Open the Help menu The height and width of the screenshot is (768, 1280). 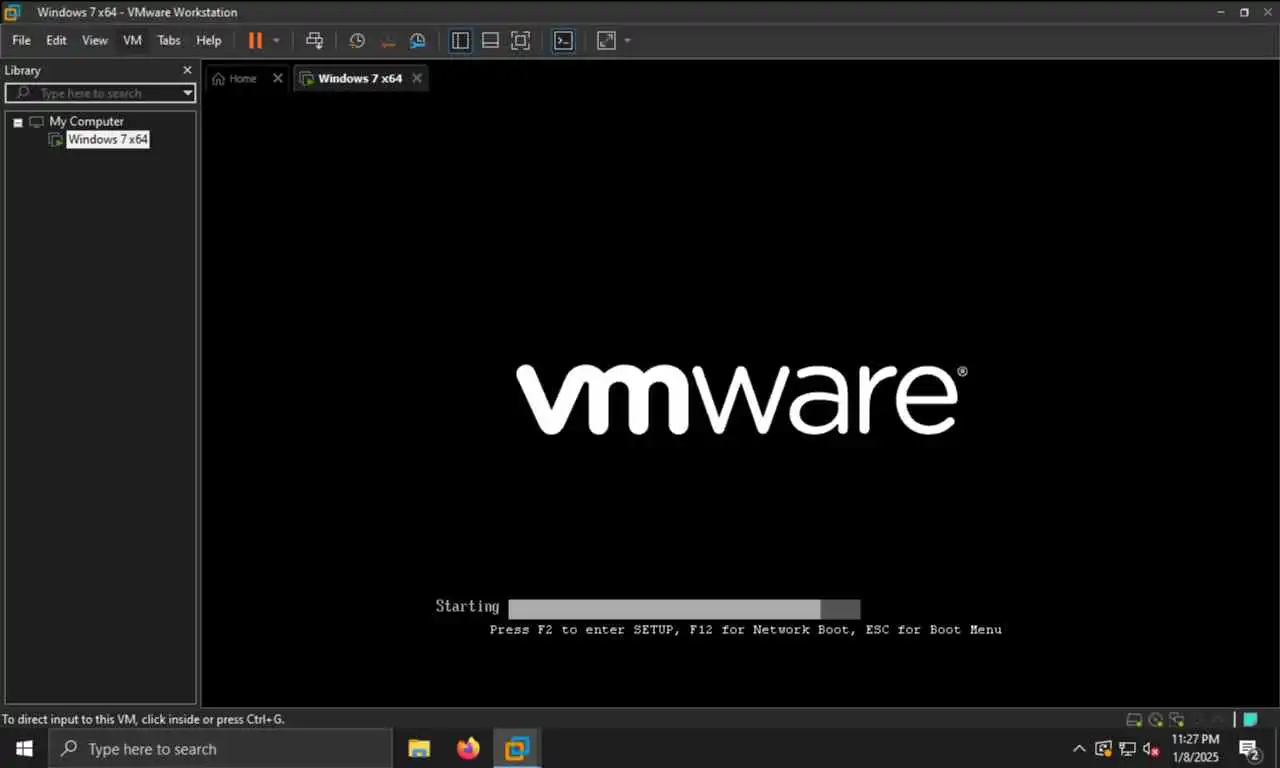[x=209, y=41]
